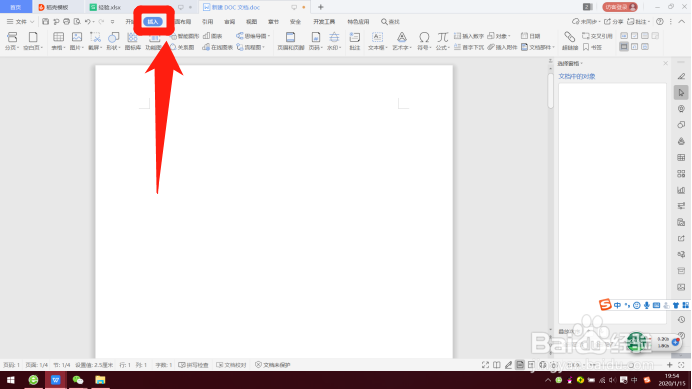This screenshot has width=692, height=389.
Task: Open the 特色应用 featured apps tab
Action: 358,22
